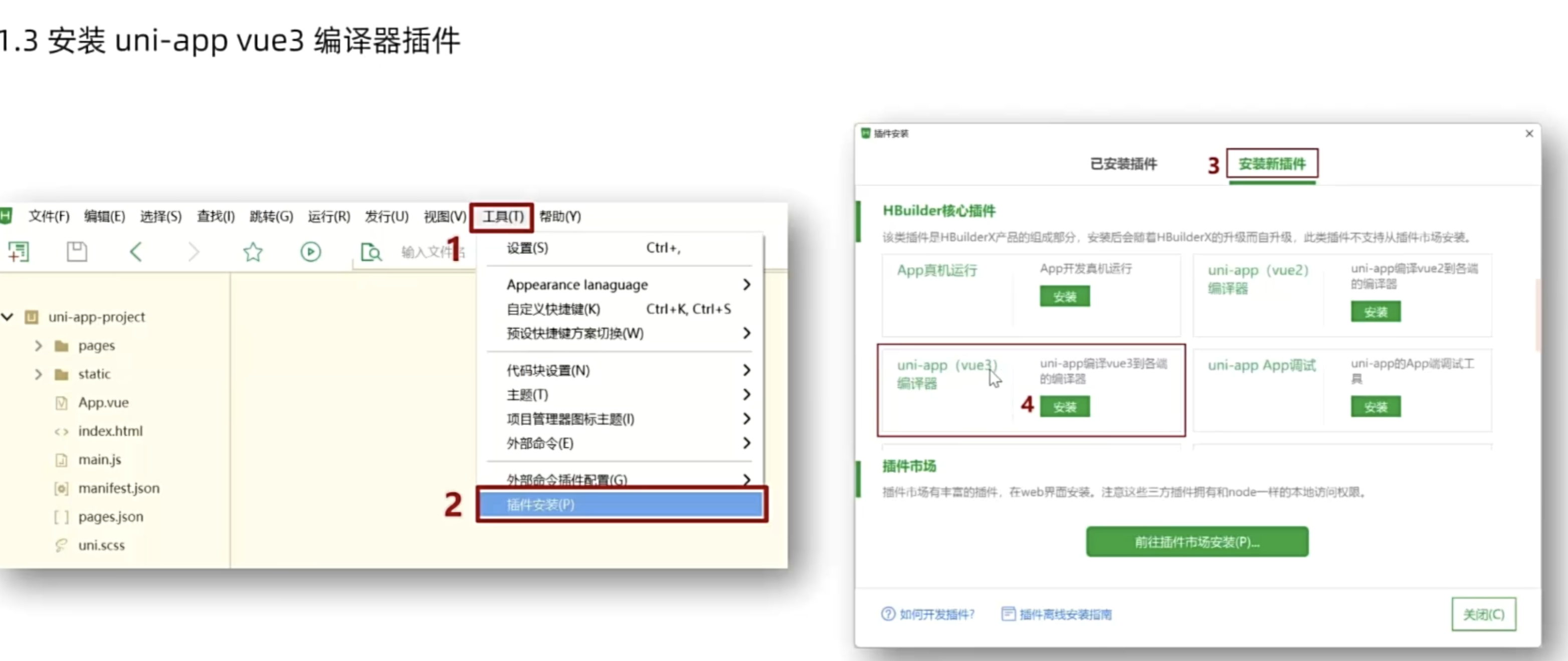The width and height of the screenshot is (1568, 661).
Task: Select the 插件安装(P) menu entry
Action: [x=621, y=505]
